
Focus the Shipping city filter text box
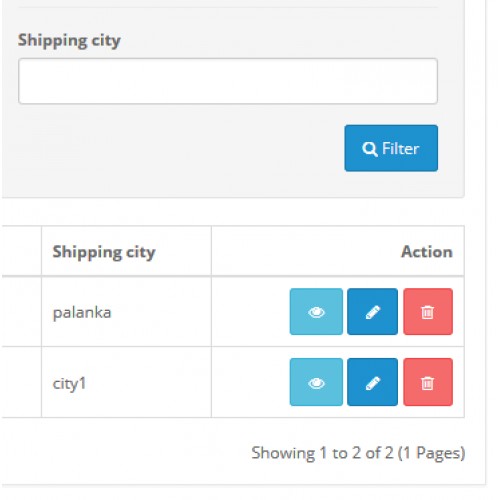pyautogui.click(x=228, y=81)
